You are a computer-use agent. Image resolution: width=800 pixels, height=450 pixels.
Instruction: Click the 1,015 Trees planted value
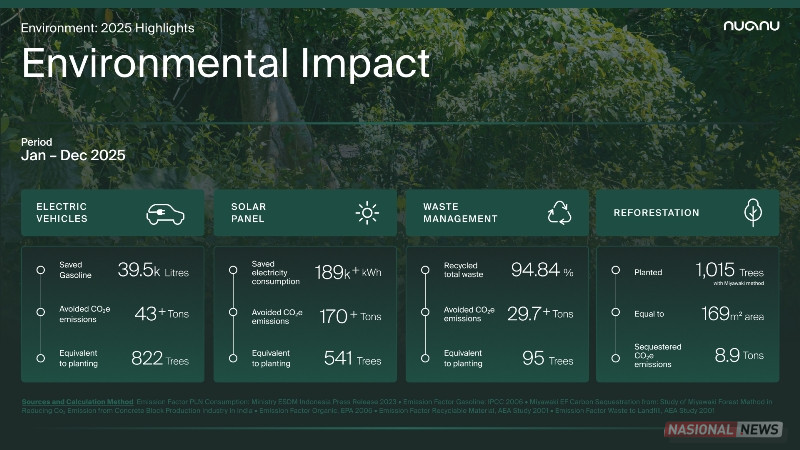pos(729,270)
